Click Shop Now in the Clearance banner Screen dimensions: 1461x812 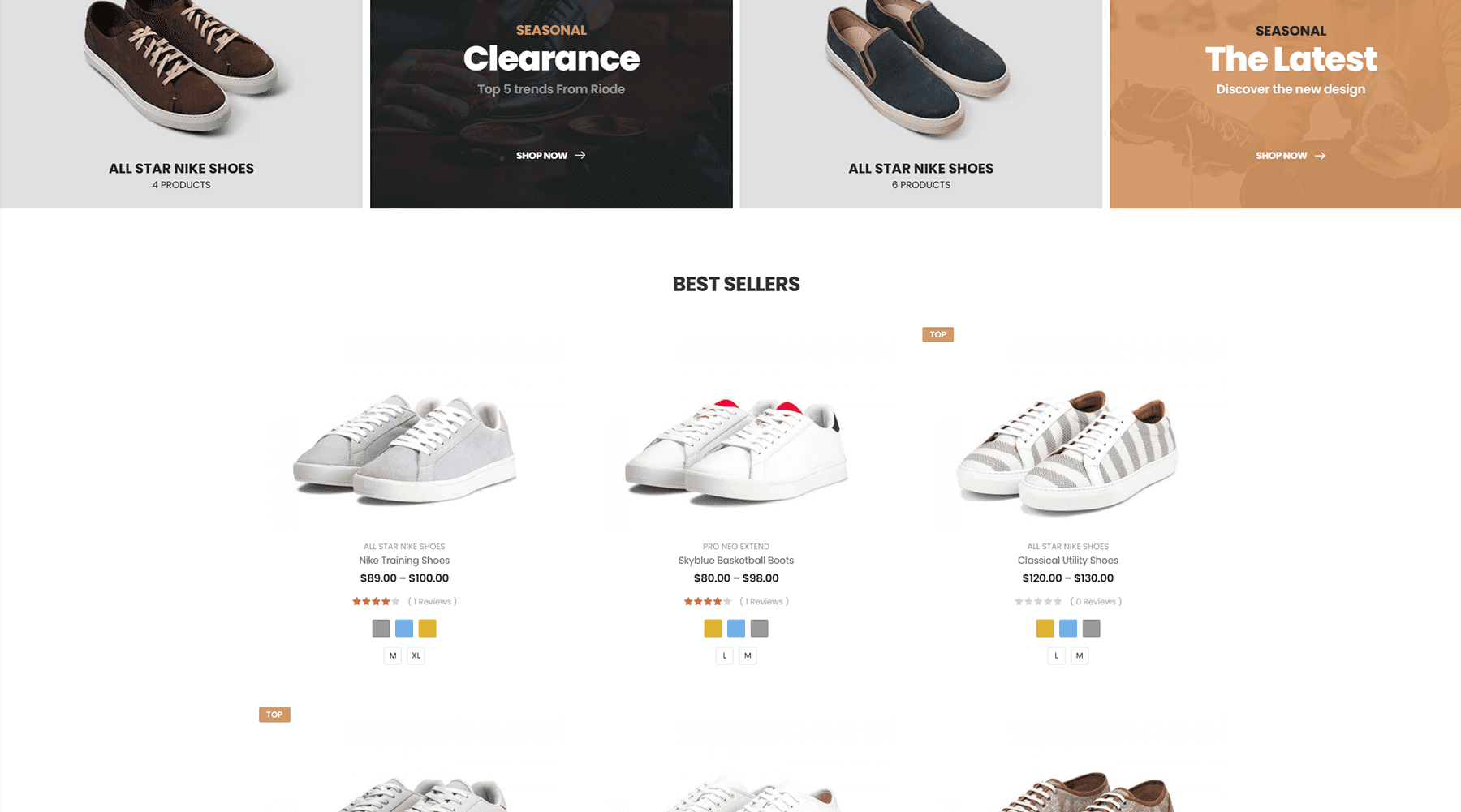click(x=542, y=156)
